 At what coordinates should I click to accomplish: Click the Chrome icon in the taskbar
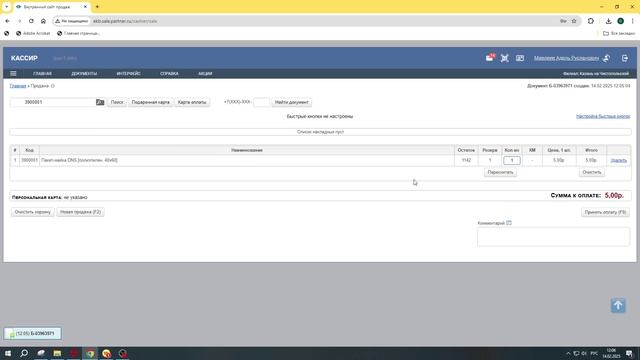click(90, 353)
